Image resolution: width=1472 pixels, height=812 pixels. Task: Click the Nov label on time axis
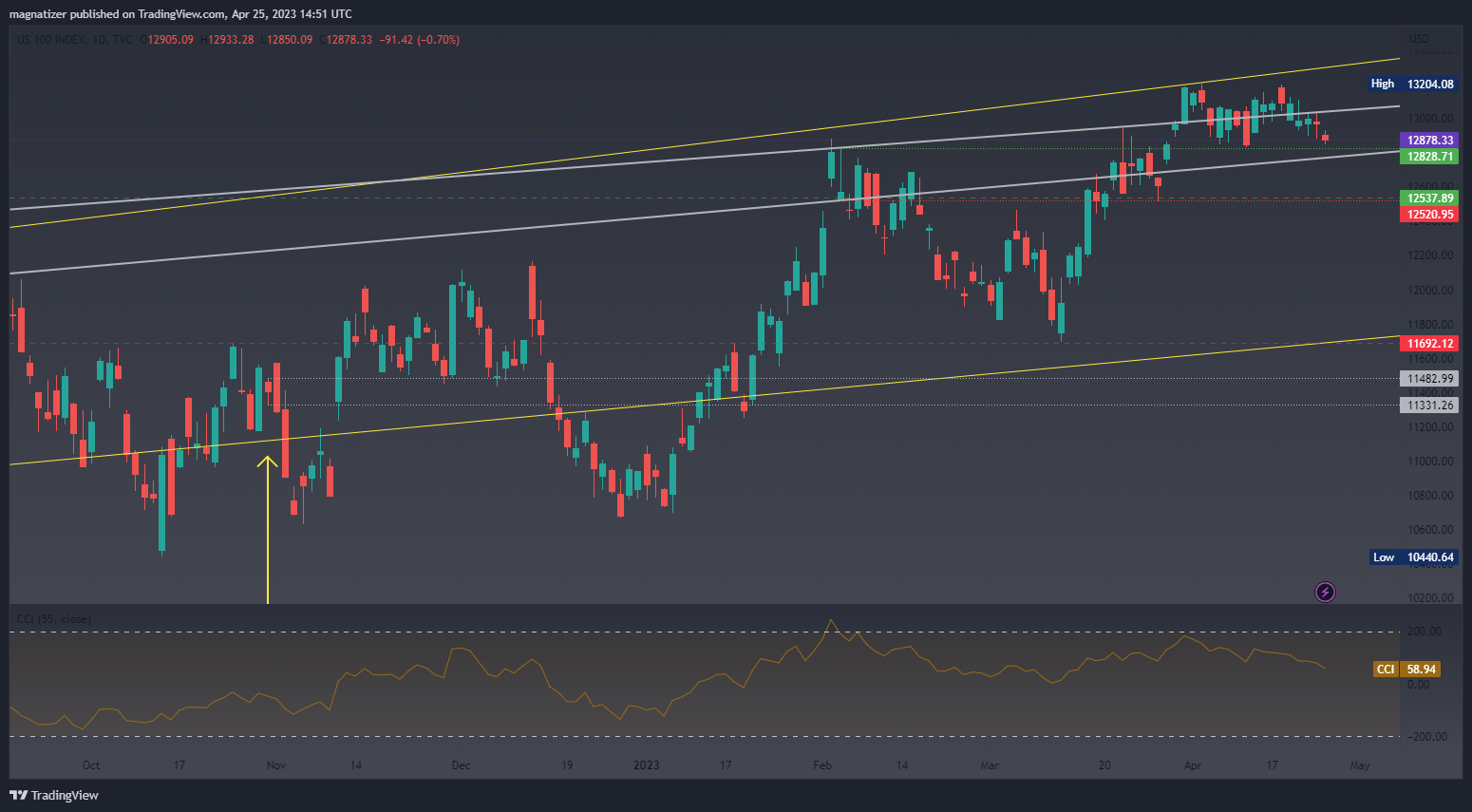pos(276,765)
